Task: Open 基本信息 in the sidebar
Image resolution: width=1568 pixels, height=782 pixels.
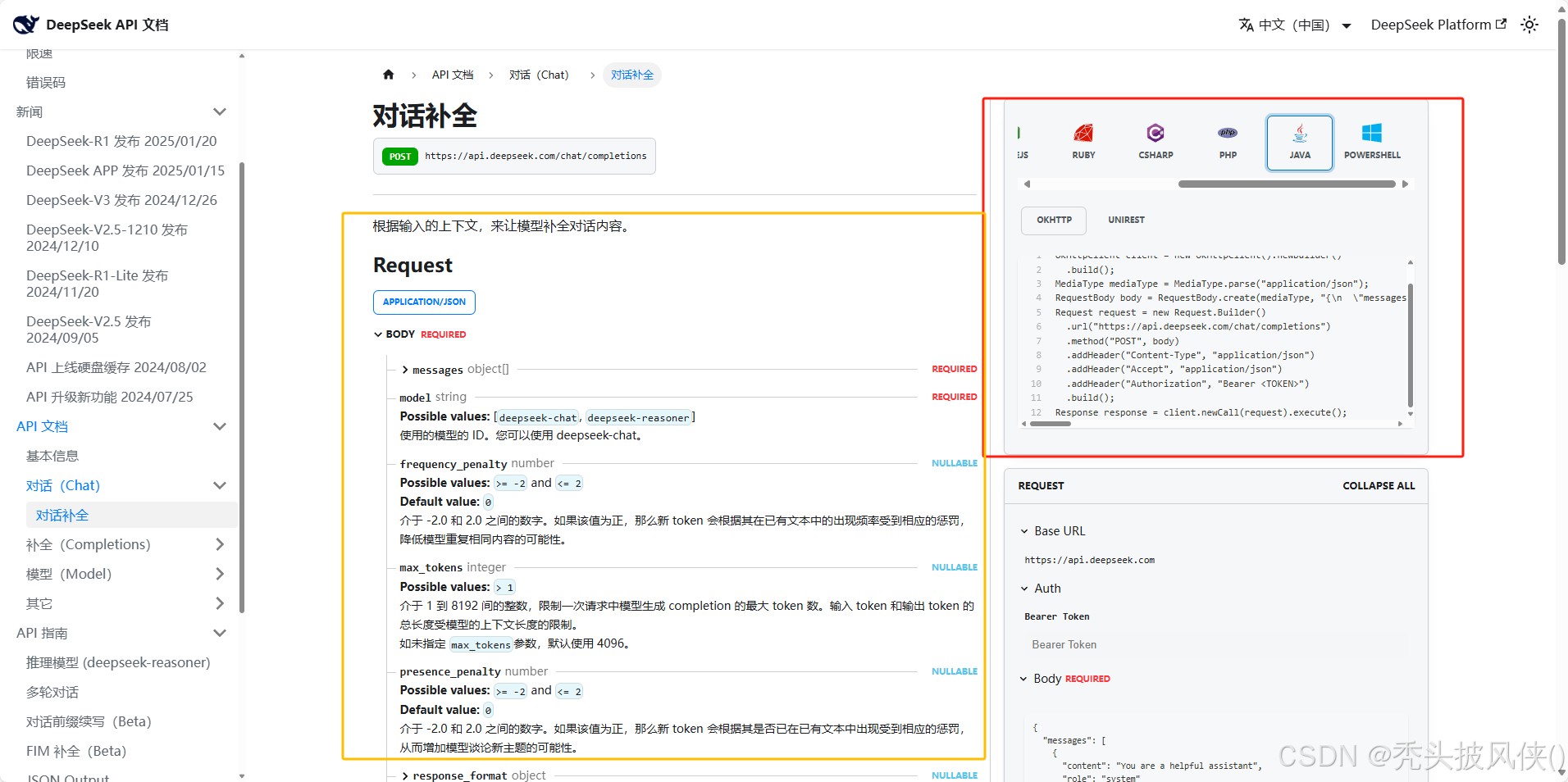Action: [x=52, y=456]
